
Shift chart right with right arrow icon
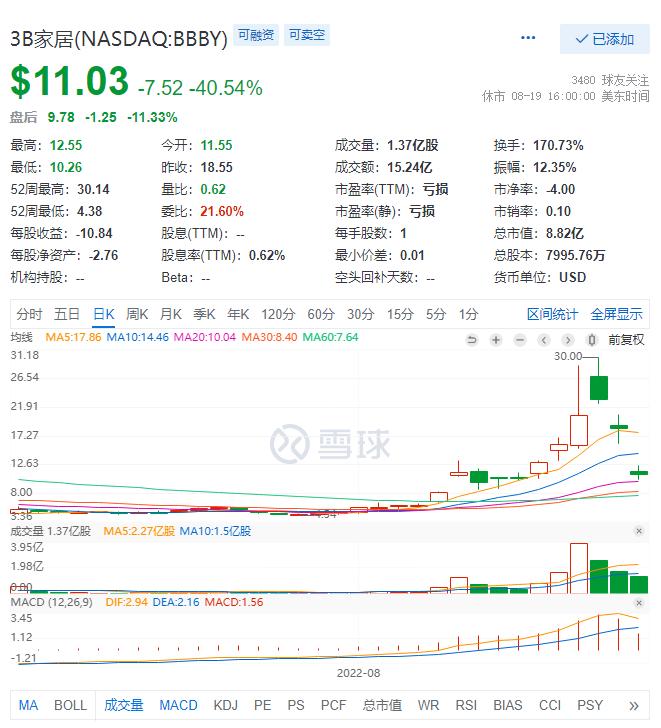568,340
